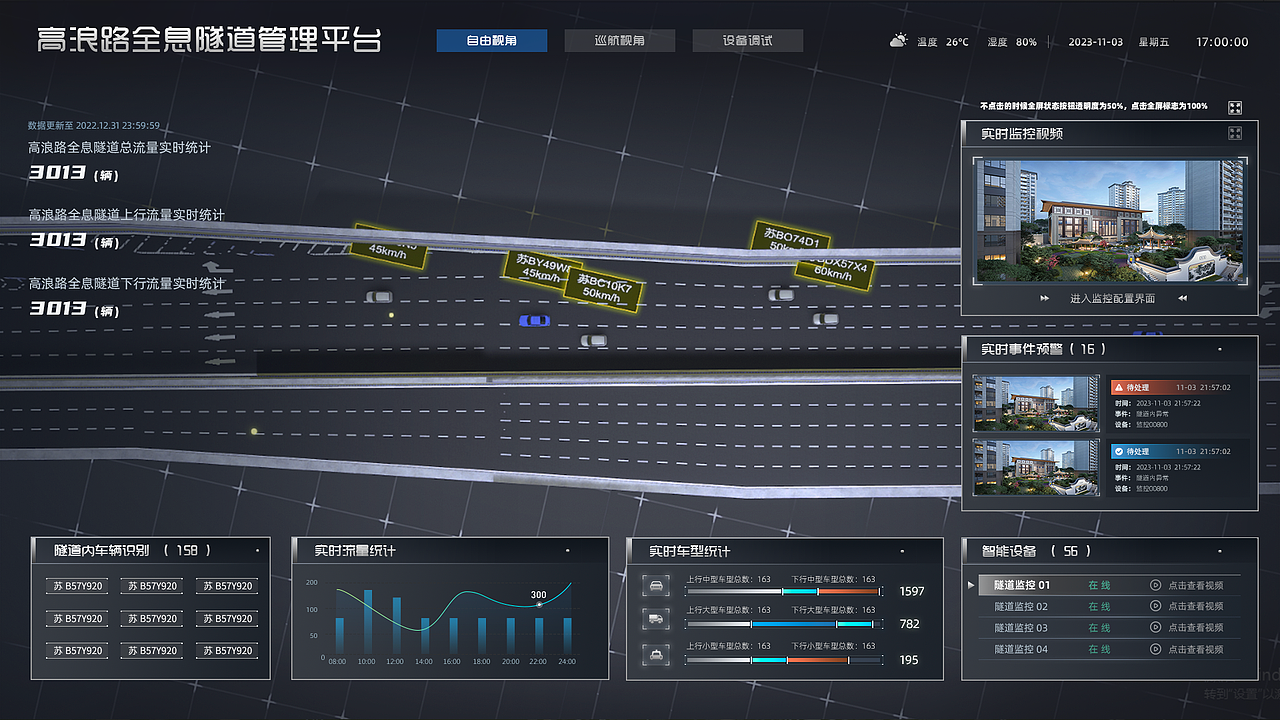This screenshot has height=720, width=1280.
Task: Collapse the 实时事件预警 panel via its header dot
Action: click(x=1220, y=349)
